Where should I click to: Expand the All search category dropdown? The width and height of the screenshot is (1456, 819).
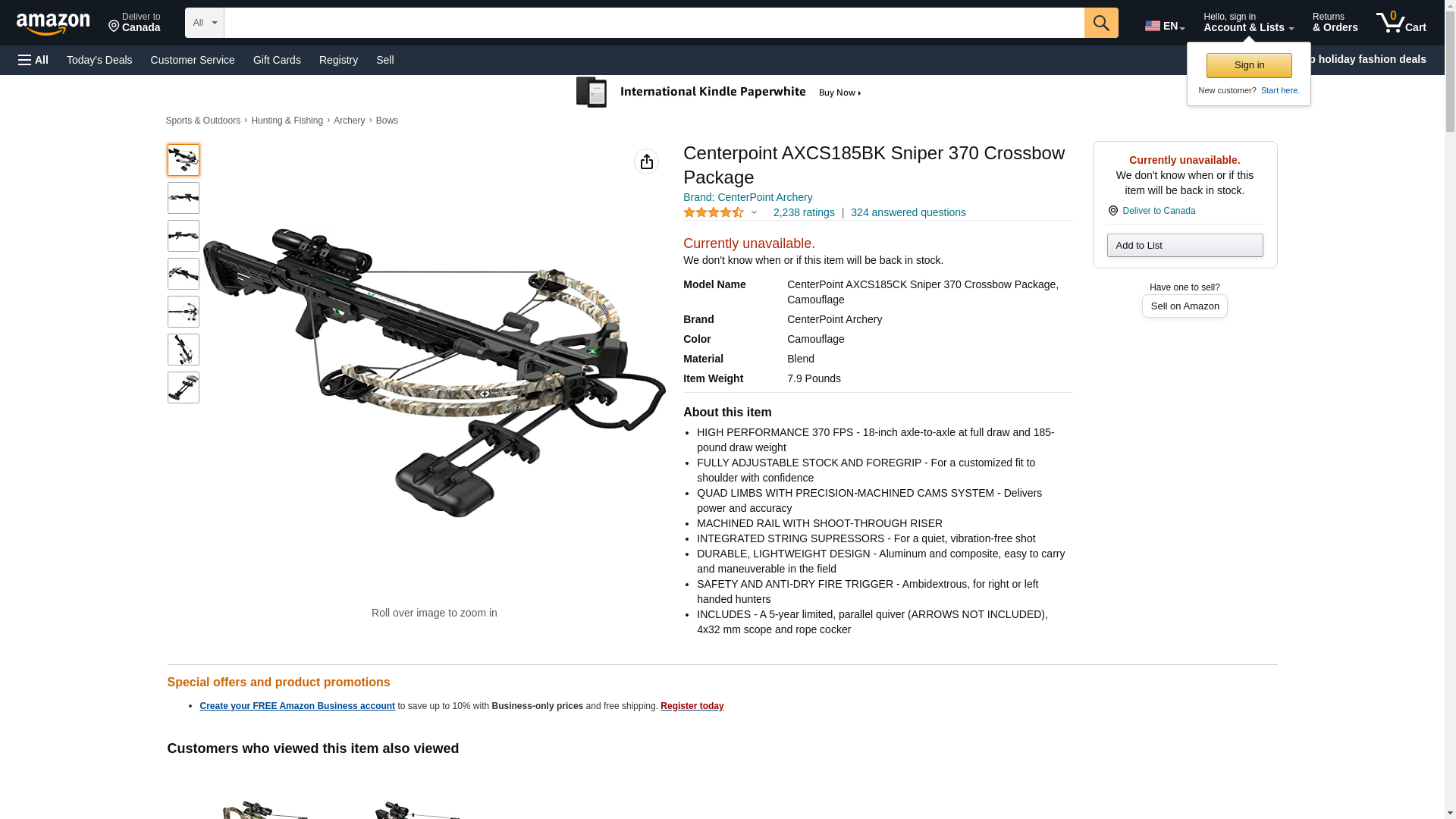pos(205,23)
